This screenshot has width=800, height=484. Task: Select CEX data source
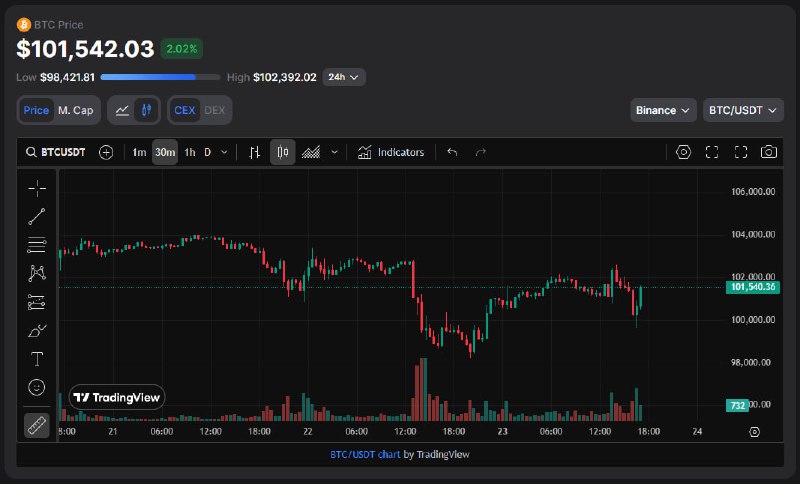click(185, 110)
